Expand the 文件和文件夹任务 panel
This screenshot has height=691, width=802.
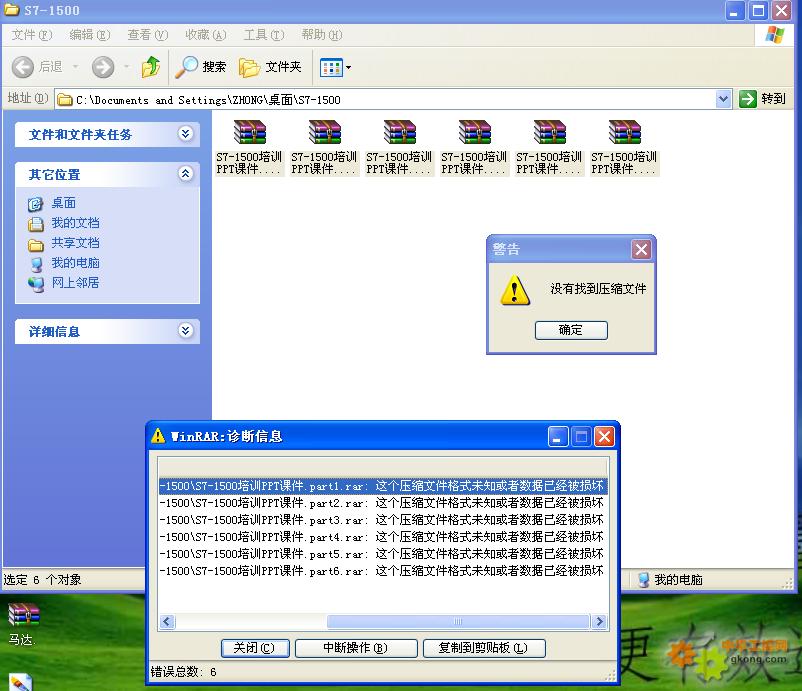tap(185, 134)
